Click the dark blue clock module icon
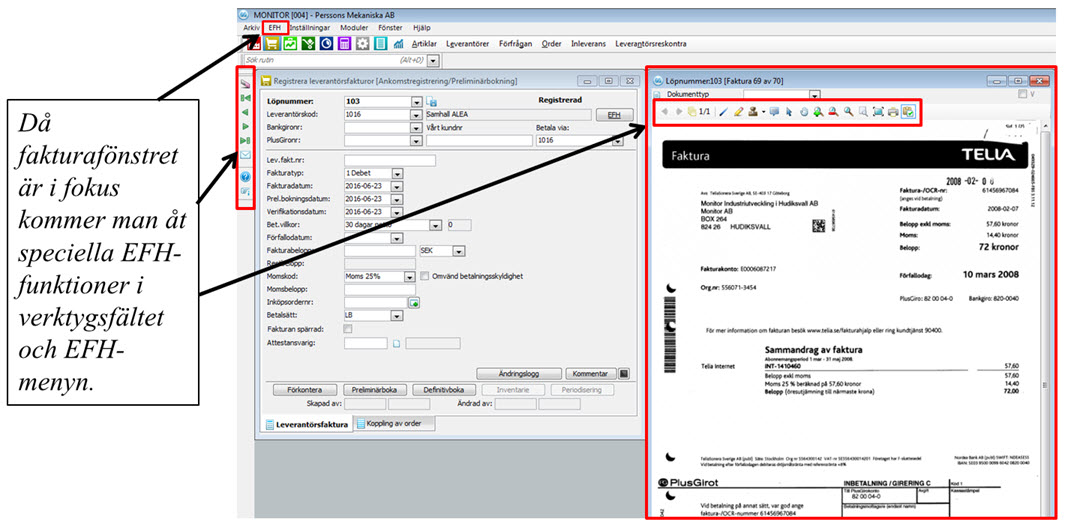 (x=327, y=43)
